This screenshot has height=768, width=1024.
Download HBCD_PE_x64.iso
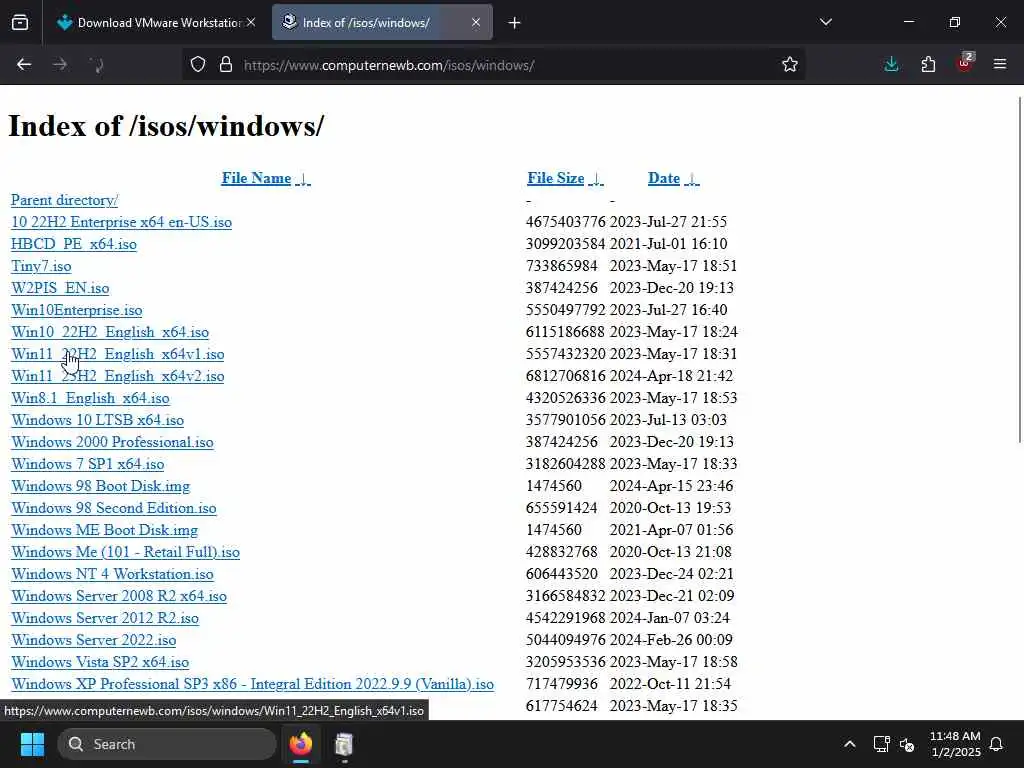tap(74, 244)
